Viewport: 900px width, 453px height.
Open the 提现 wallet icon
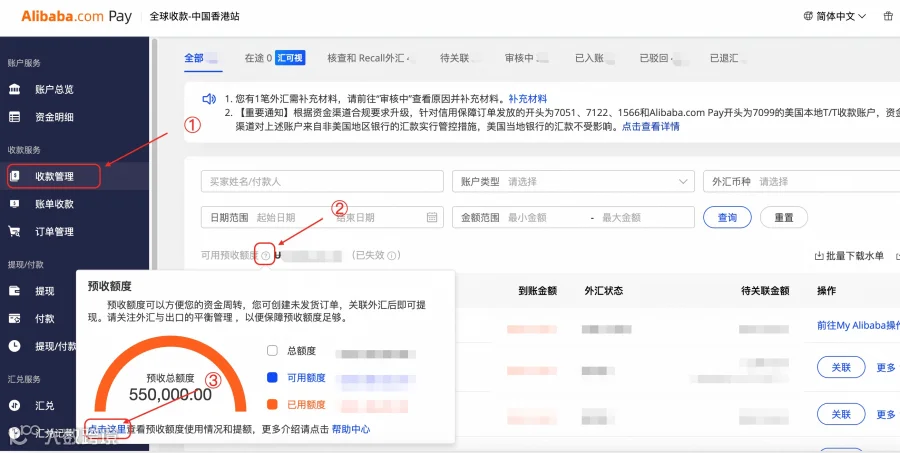coord(14,291)
